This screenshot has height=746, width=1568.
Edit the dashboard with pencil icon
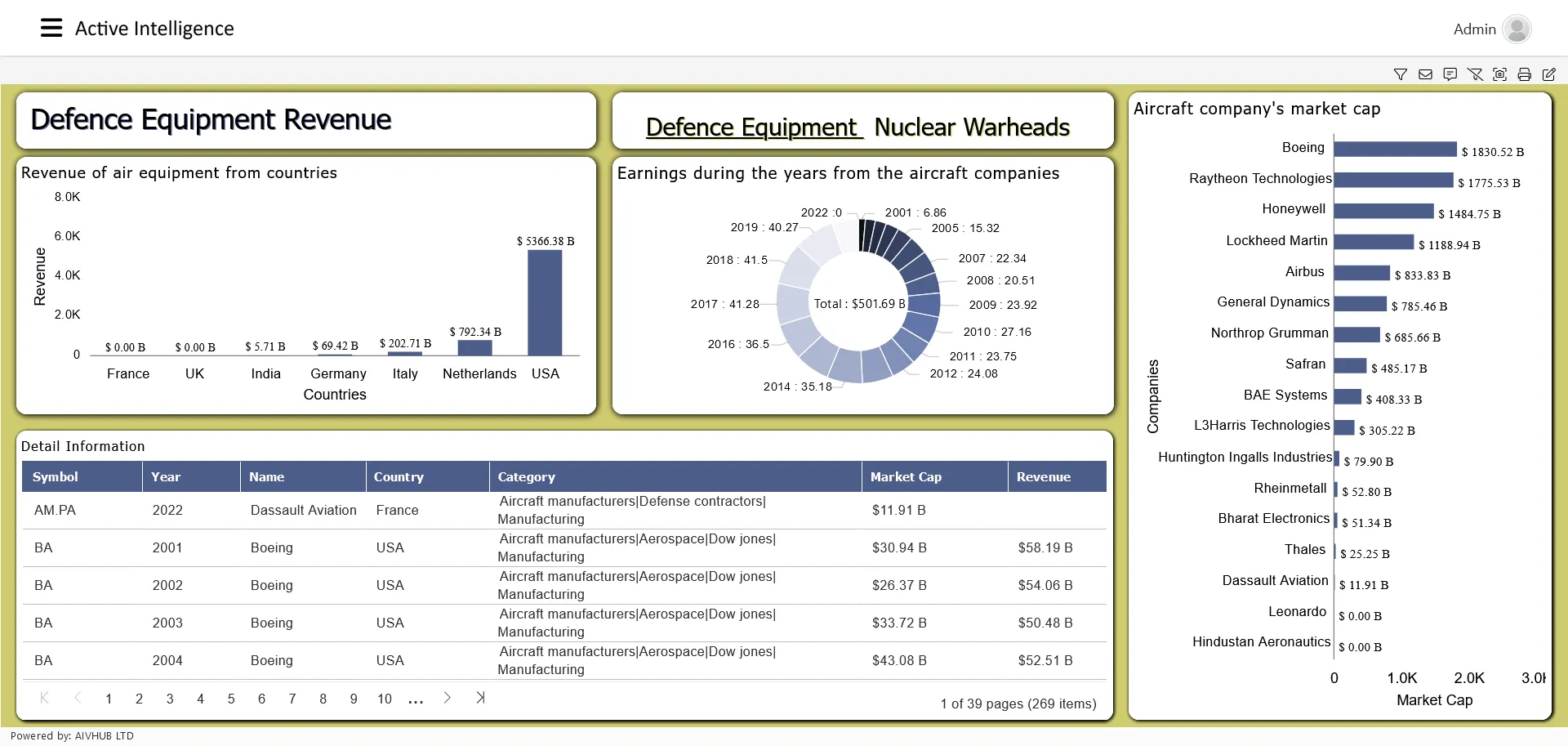pyautogui.click(x=1549, y=74)
